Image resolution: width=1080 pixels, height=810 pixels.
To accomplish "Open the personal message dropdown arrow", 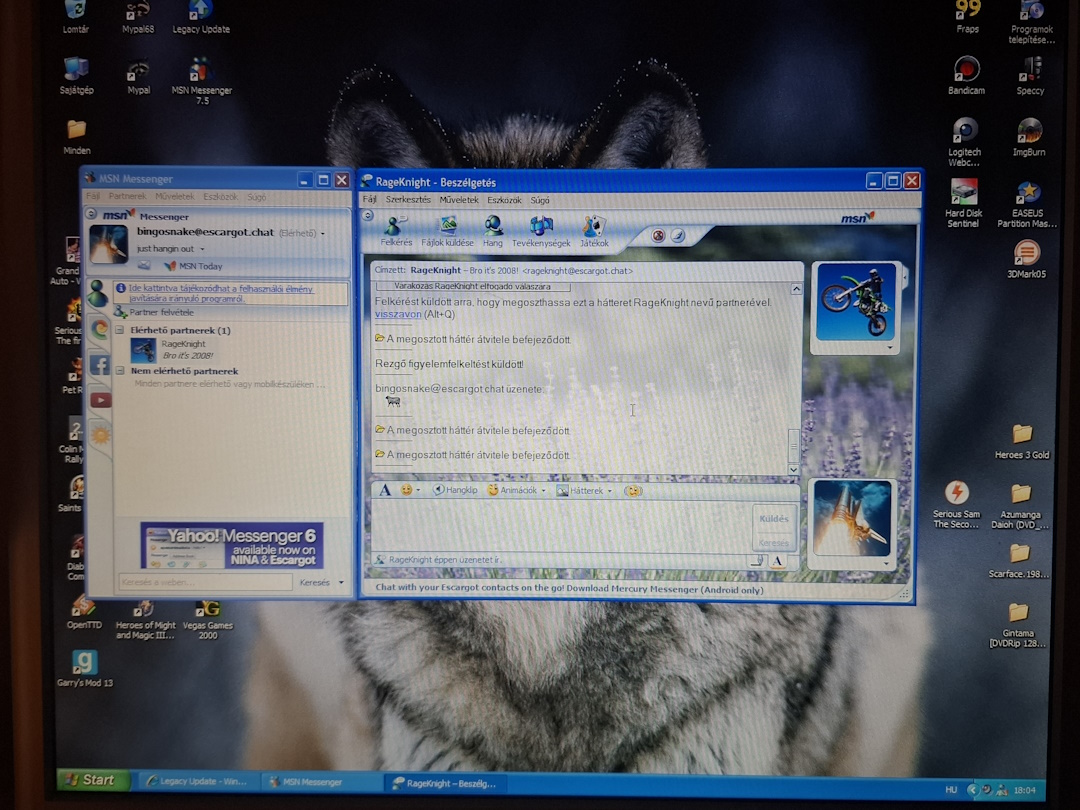I will pyautogui.click(x=202, y=249).
